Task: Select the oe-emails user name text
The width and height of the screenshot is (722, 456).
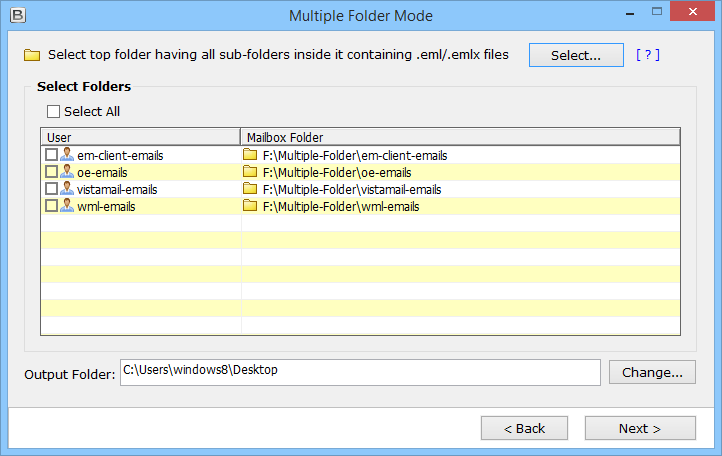Action: [102, 173]
